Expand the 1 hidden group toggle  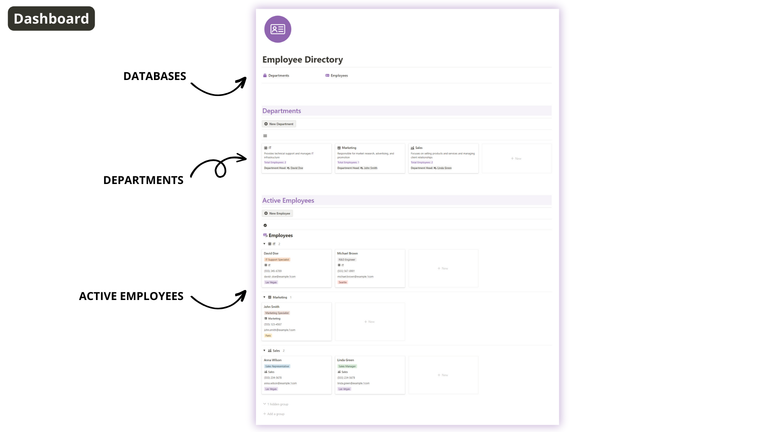coord(276,404)
